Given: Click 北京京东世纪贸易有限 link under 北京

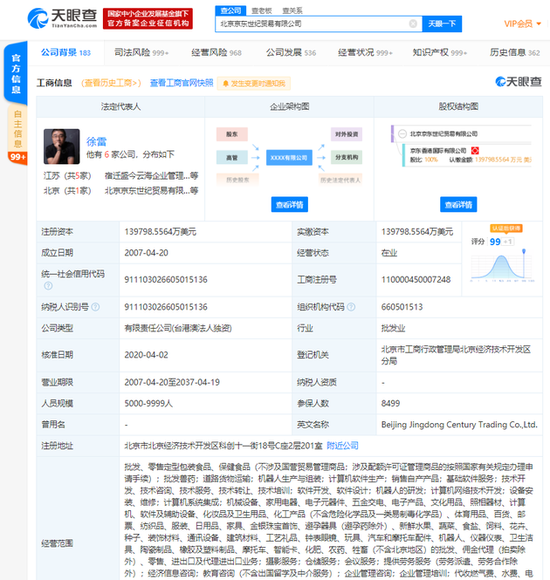Looking at the screenshot, I should 151,191.
